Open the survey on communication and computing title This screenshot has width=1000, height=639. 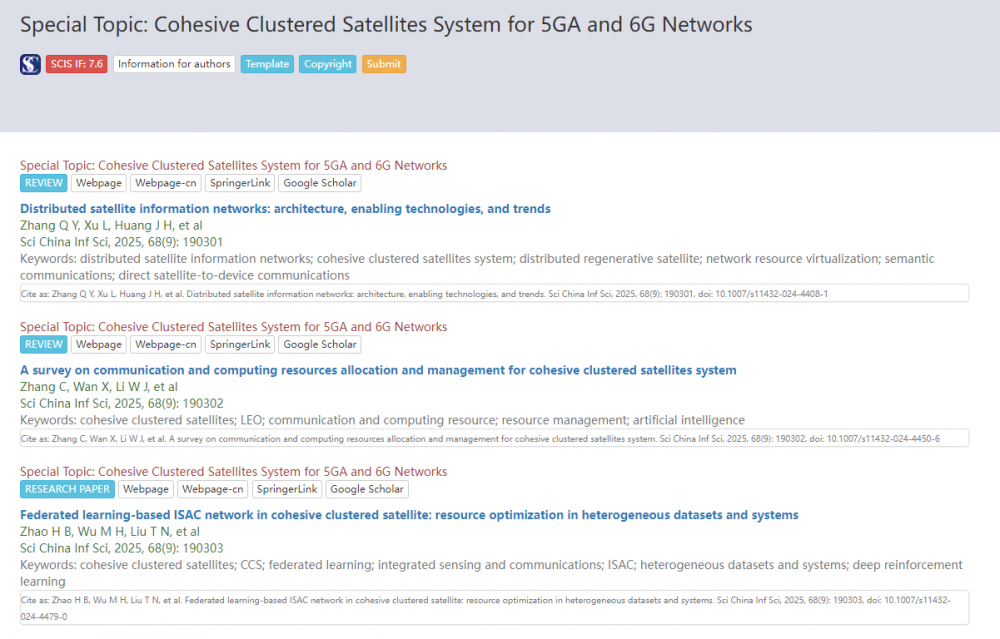[378, 370]
